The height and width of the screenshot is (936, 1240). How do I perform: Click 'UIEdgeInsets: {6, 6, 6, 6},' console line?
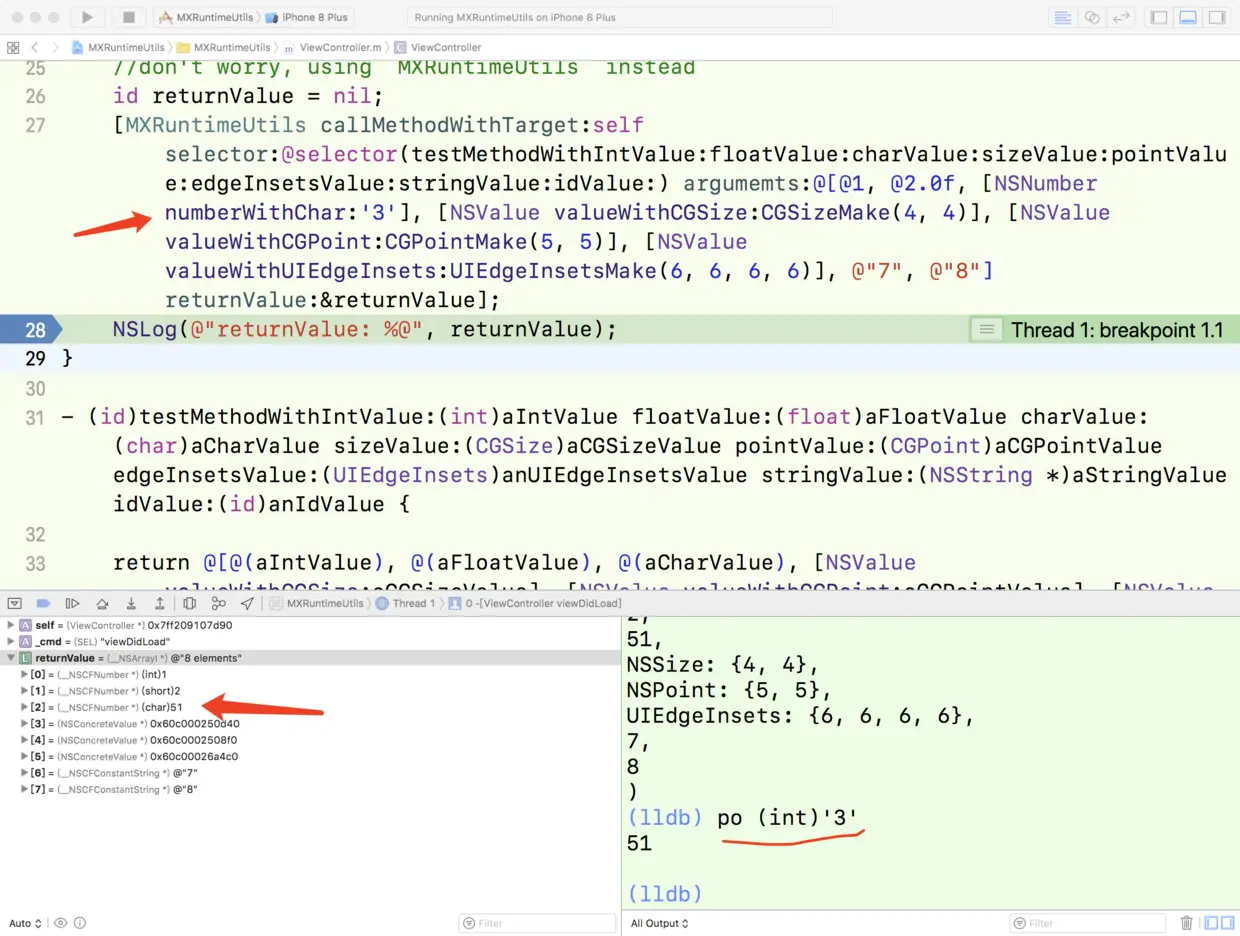tap(800, 715)
